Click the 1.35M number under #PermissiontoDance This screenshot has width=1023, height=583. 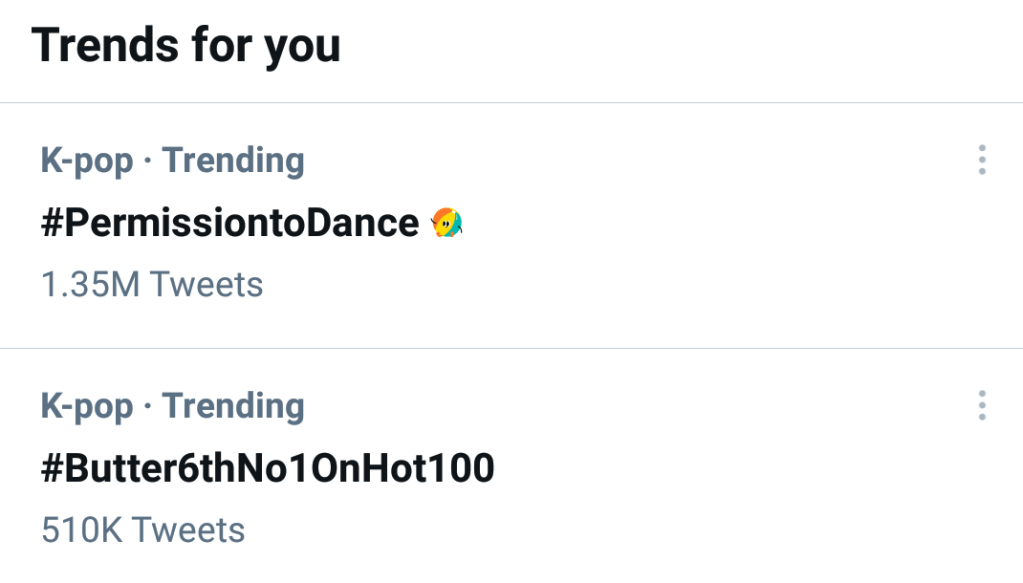[90, 285]
